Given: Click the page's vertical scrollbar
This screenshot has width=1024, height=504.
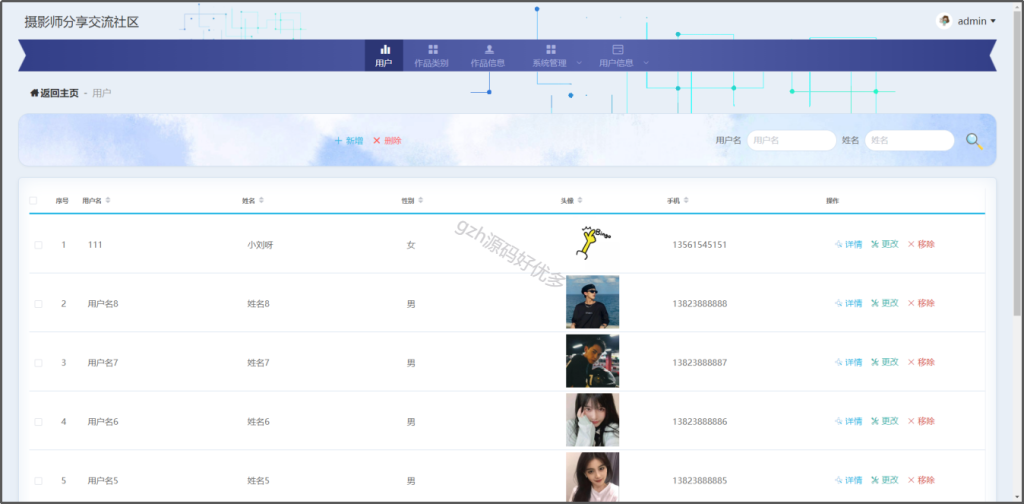Looking at the screenshot, I should [x=1017, y=163].
